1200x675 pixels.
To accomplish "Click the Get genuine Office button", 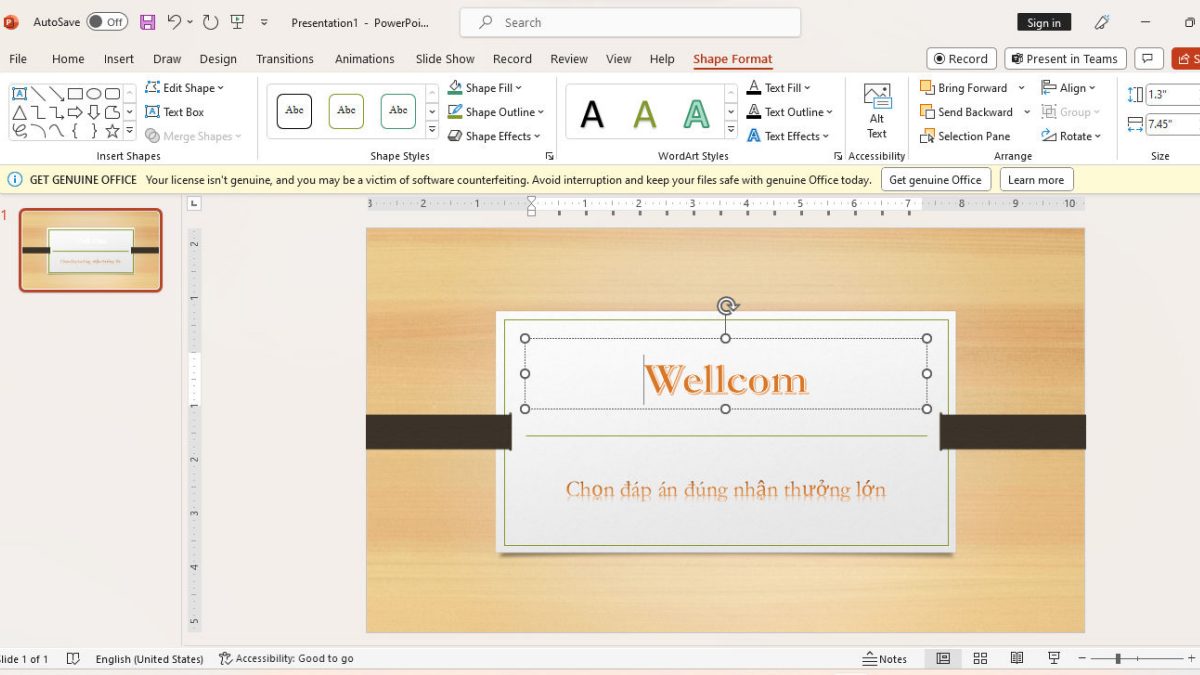I will pos(935,179).
